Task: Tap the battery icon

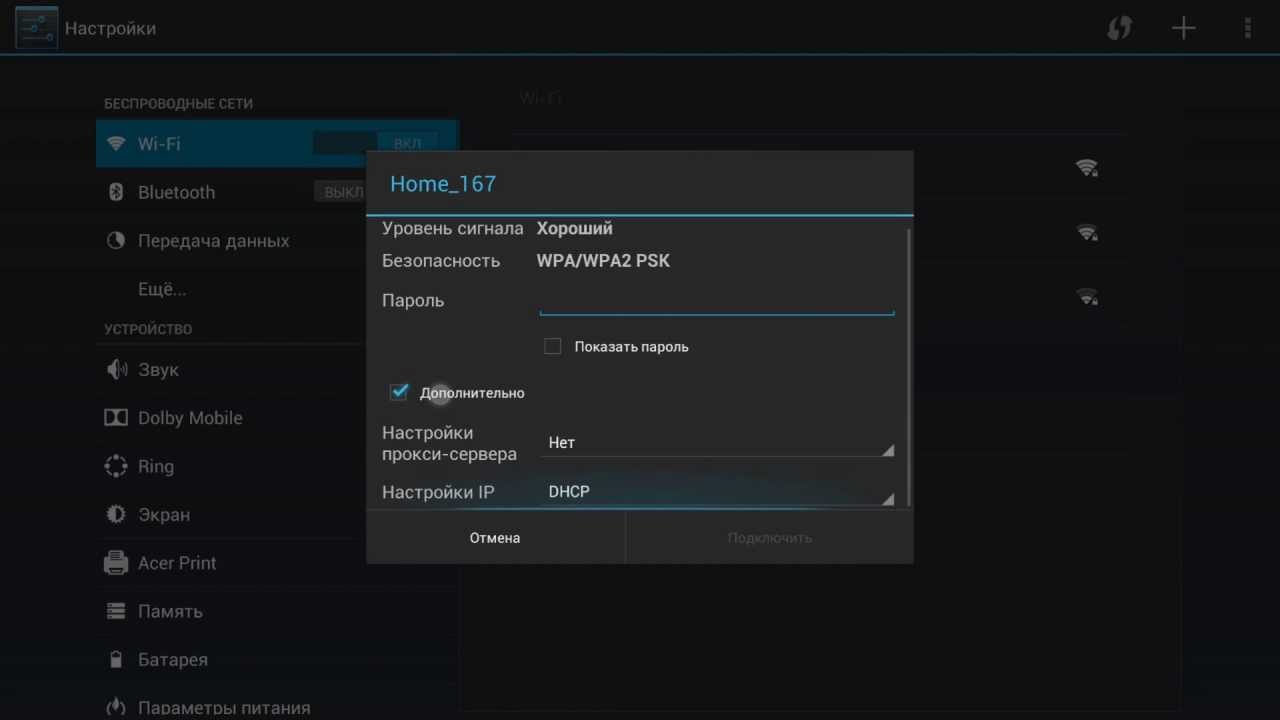Action: click(116, 659)
